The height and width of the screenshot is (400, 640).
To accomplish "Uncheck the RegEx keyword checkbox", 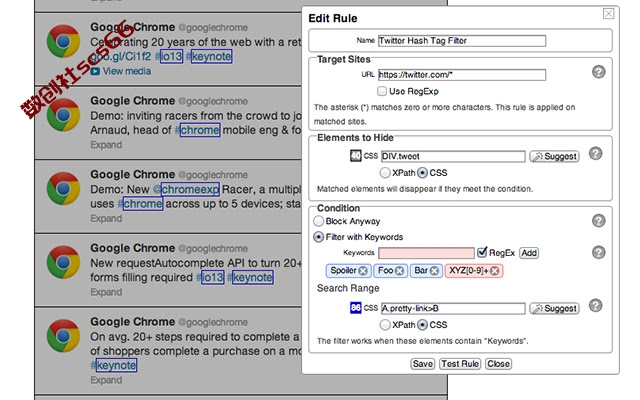I will pyautogui.click(x=482, y=252).
